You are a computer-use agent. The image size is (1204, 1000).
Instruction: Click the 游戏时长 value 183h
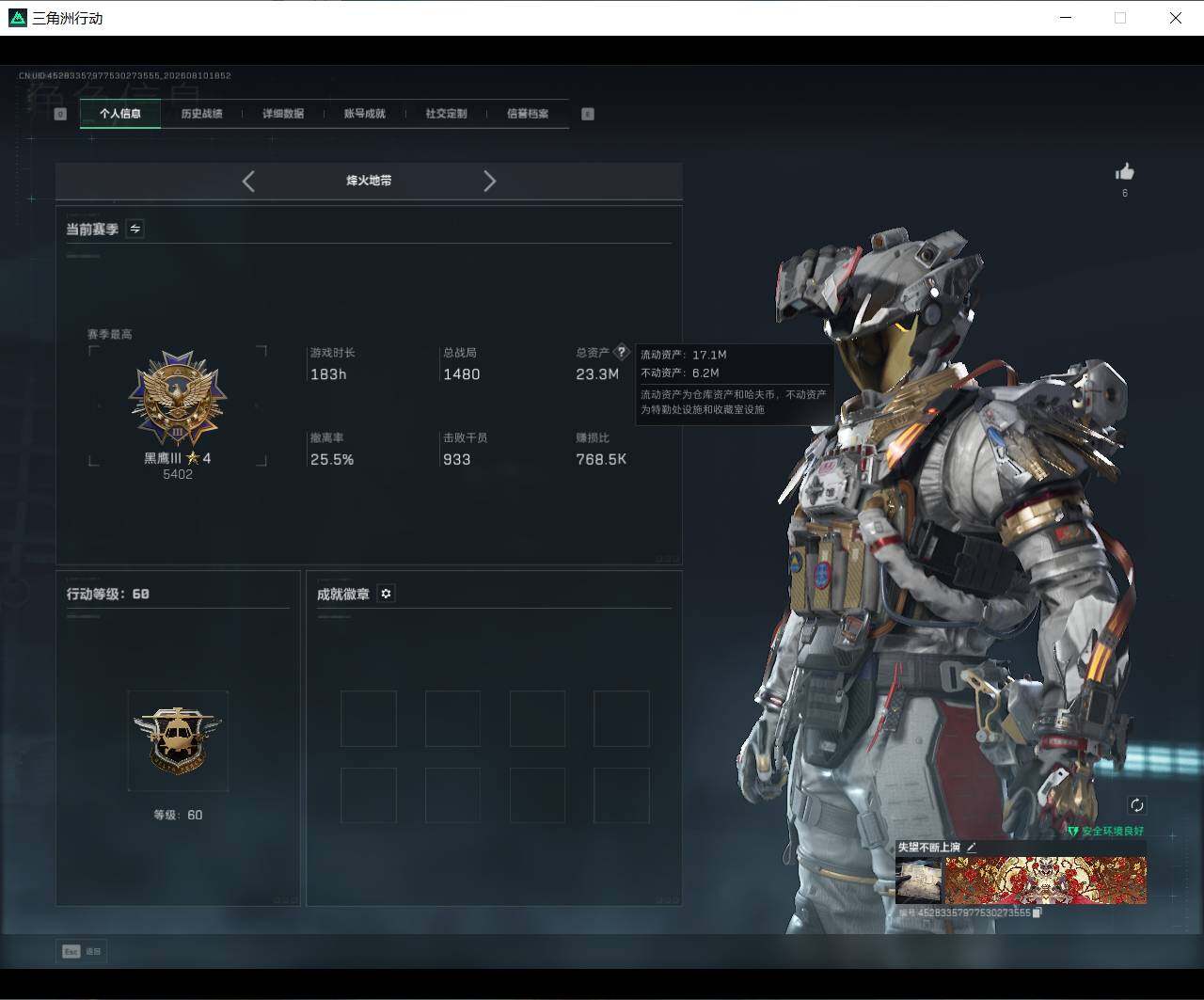pyautogui.click(x=328, y=374)
